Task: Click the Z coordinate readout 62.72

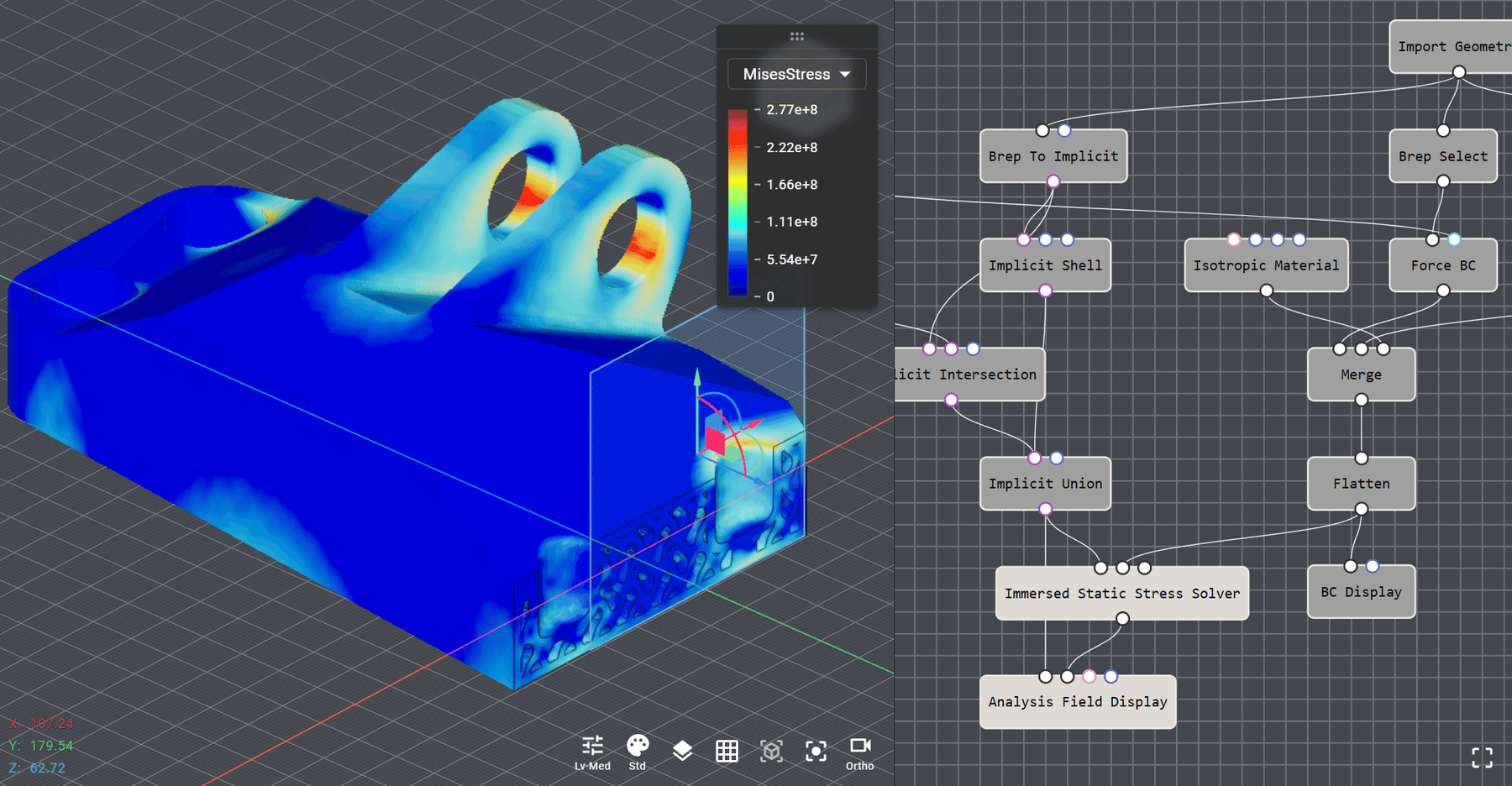Action: (x=37, y=768)
